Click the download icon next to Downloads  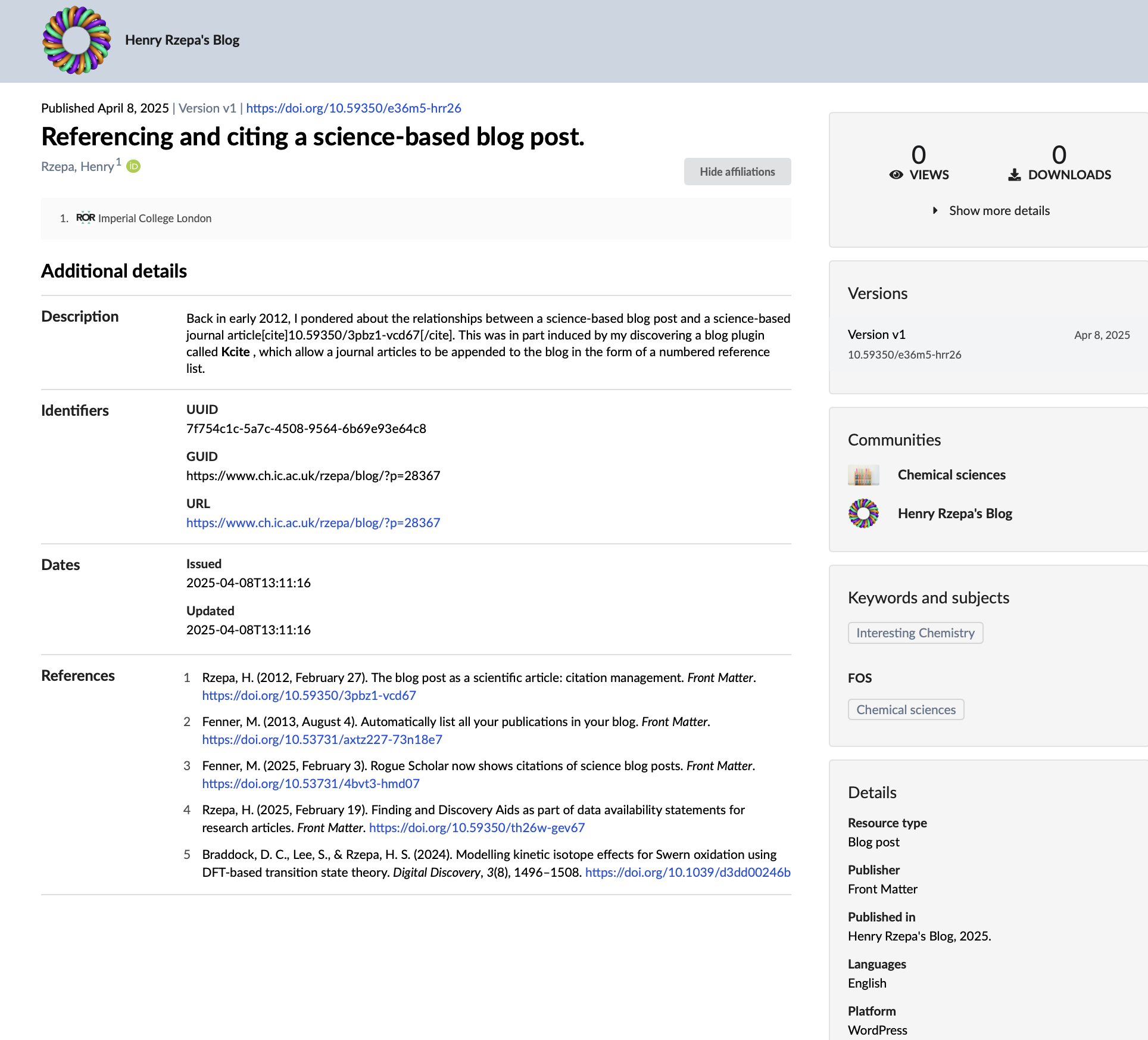click(x=1014, y=175)
